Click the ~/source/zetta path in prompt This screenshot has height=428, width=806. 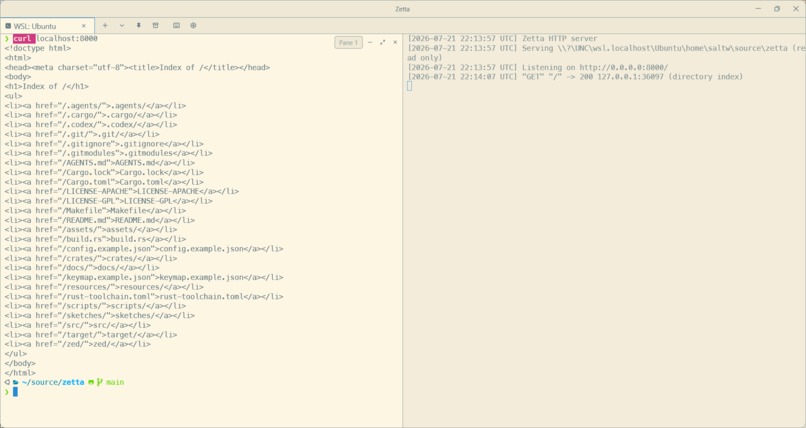coord(53,382)
